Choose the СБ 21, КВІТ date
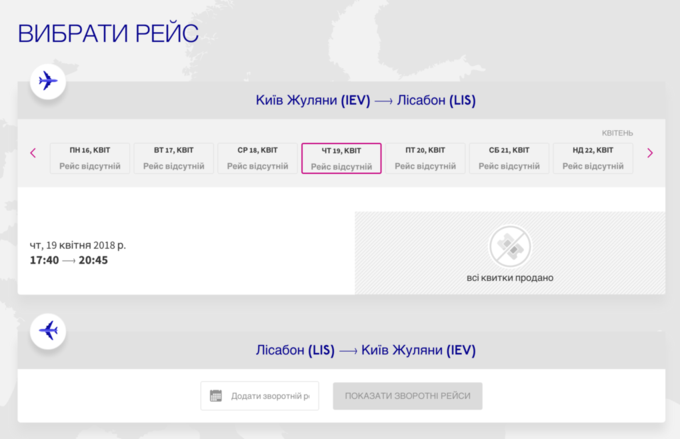This screenshot has width=680, height=439. pyautogui.click(x=509, y=158)
